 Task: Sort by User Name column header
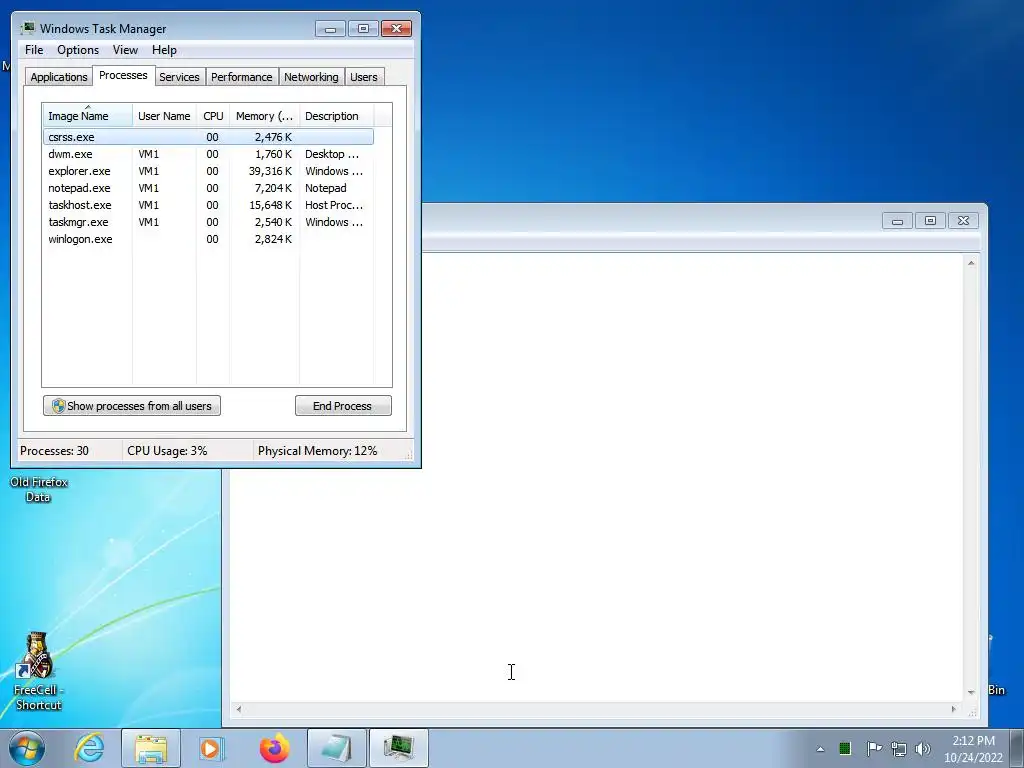(164, 116)
